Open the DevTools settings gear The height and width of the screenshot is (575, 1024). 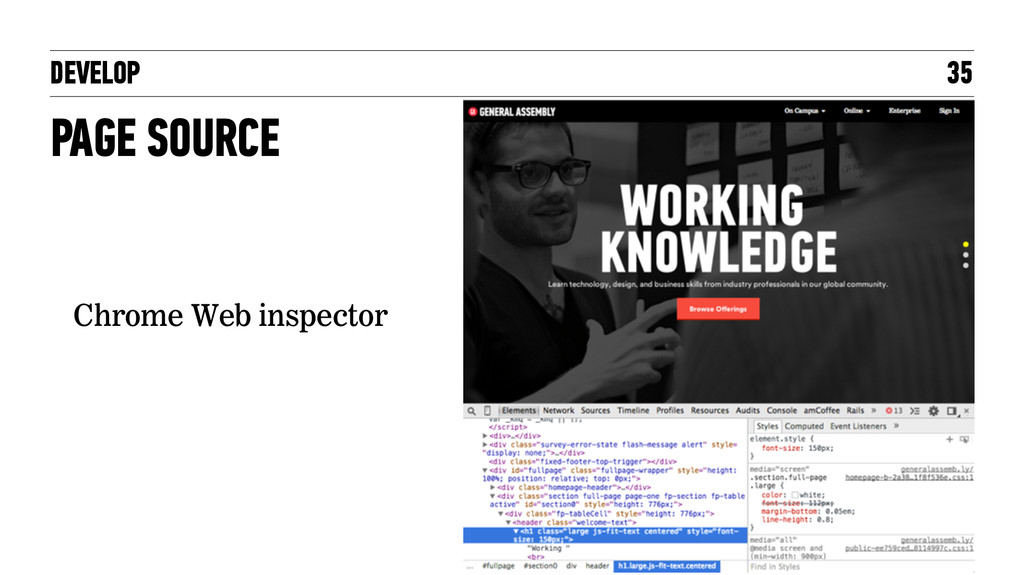pos(934,411)
